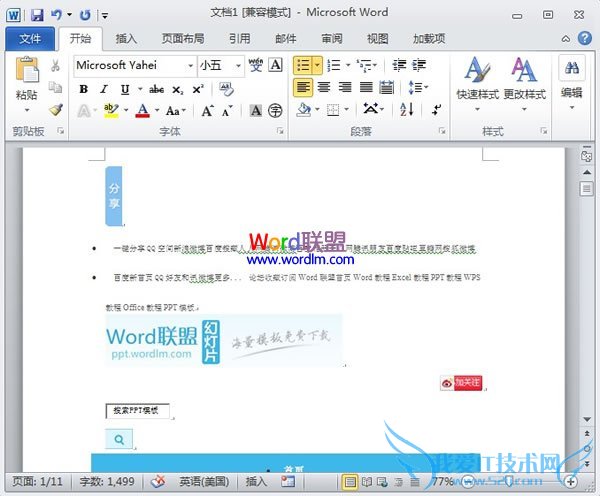
Task: Clear formatting with the eraser icon
Action: pyautogui.click(x=226, y=90)
